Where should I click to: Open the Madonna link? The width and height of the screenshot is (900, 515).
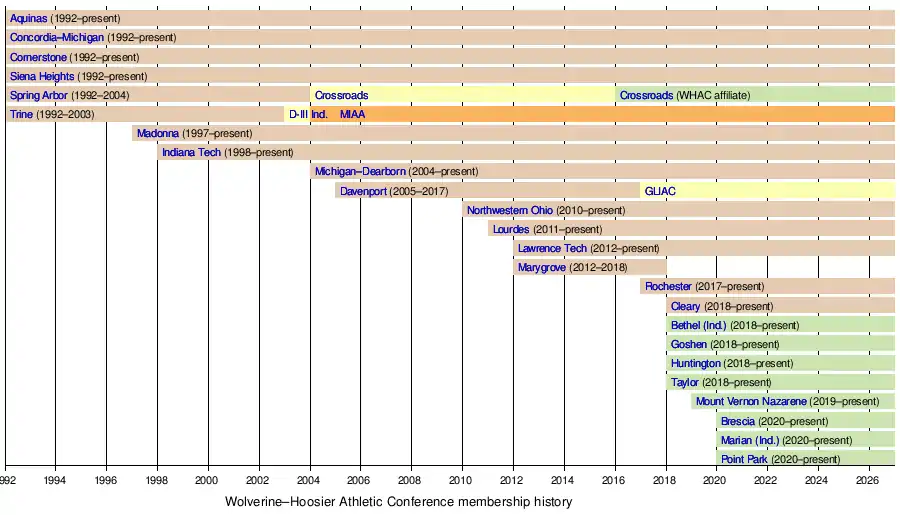coord(157,133)
